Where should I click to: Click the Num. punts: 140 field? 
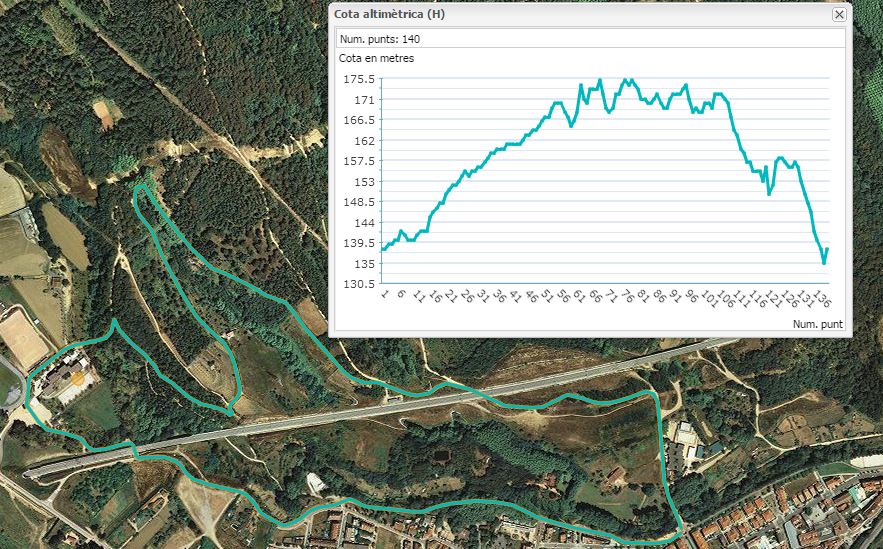coord(380,39)
